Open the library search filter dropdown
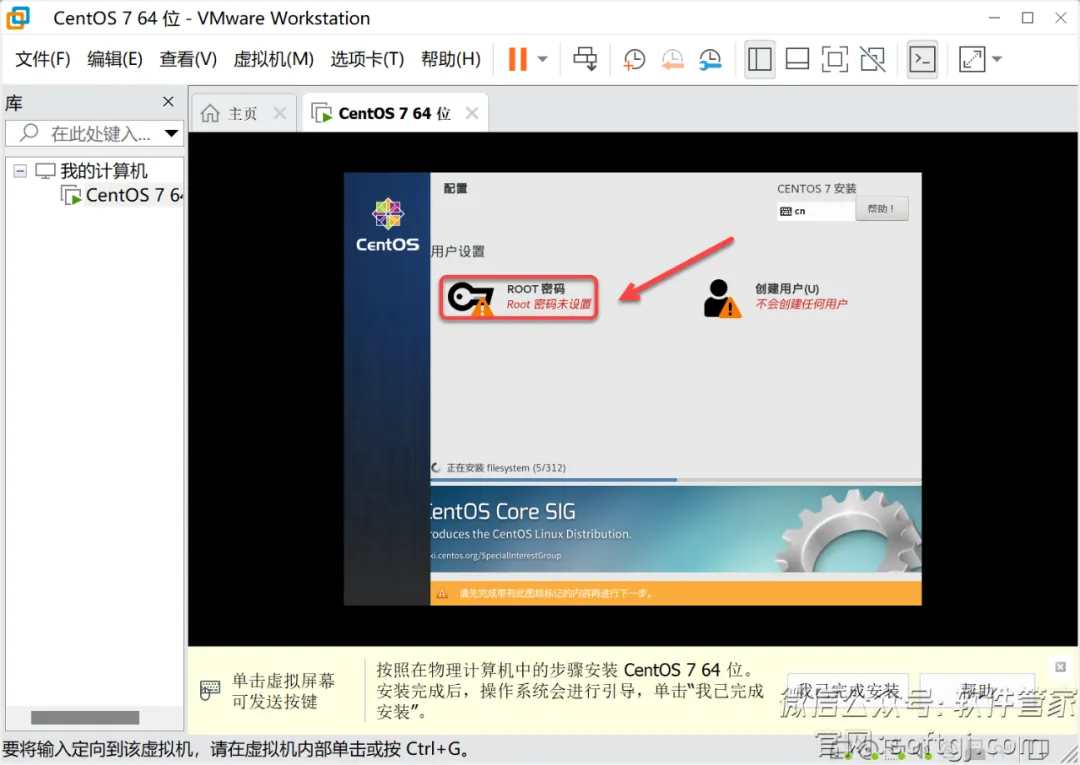This screenshot has height=765, width=1080. [x=172, y=133]
